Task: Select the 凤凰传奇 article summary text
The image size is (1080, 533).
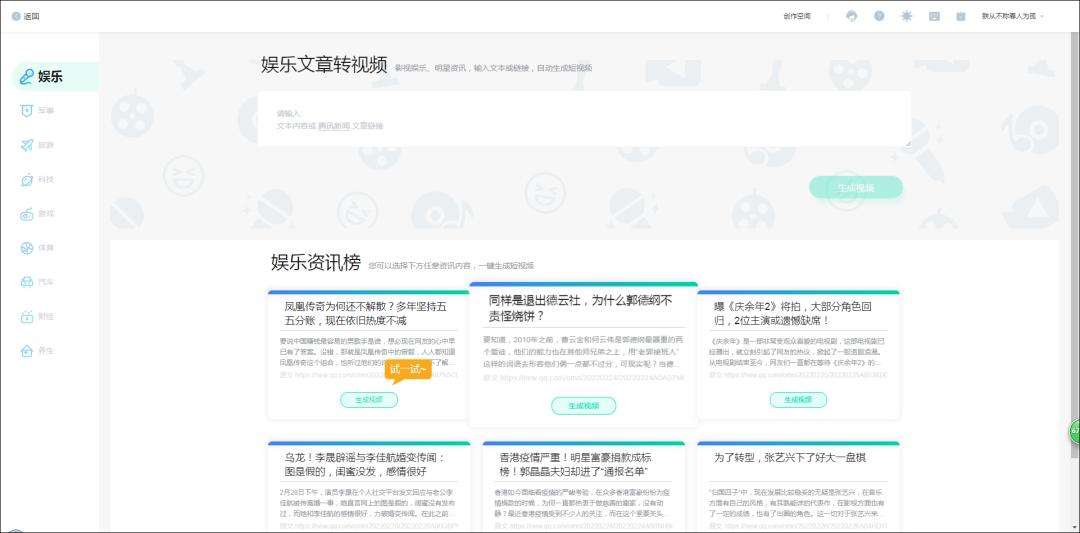Action: click(x=368, y=352)
